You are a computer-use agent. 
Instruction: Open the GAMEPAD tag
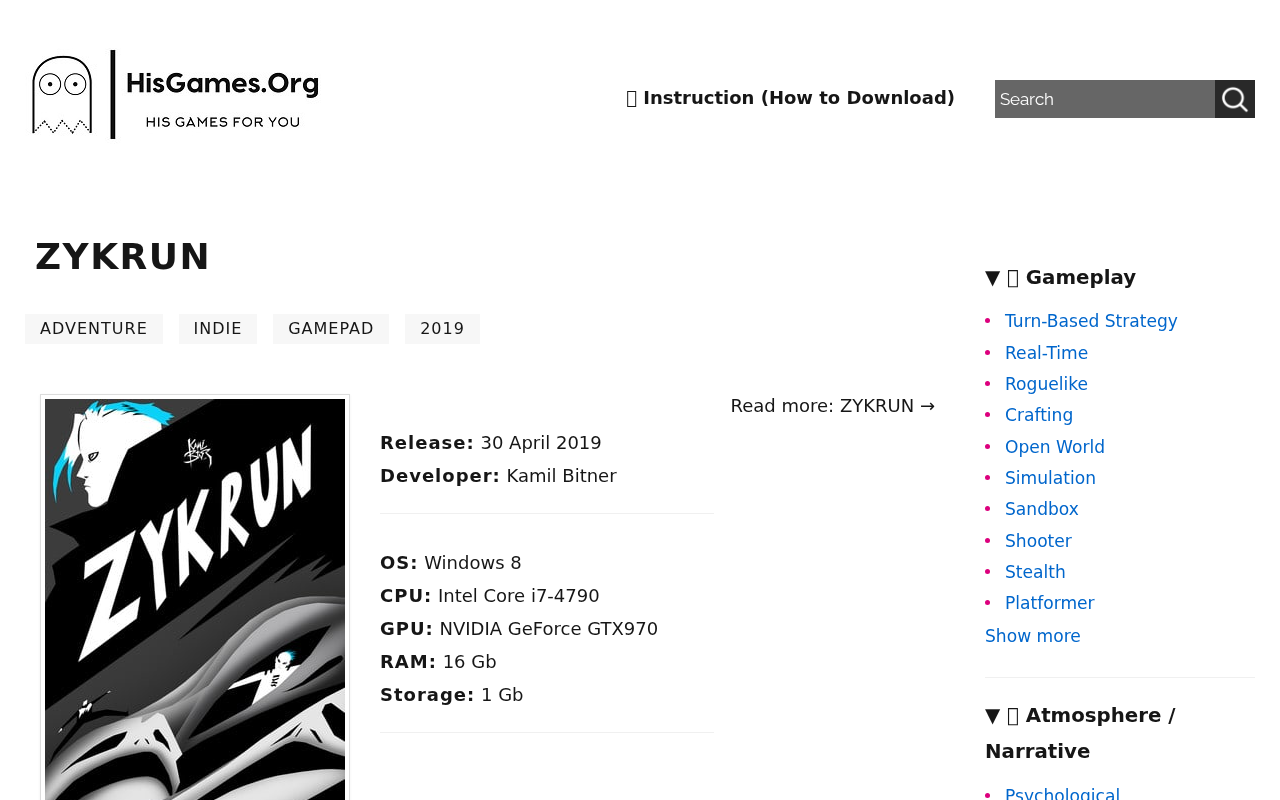pyautogui.click(x=331, y=329)
